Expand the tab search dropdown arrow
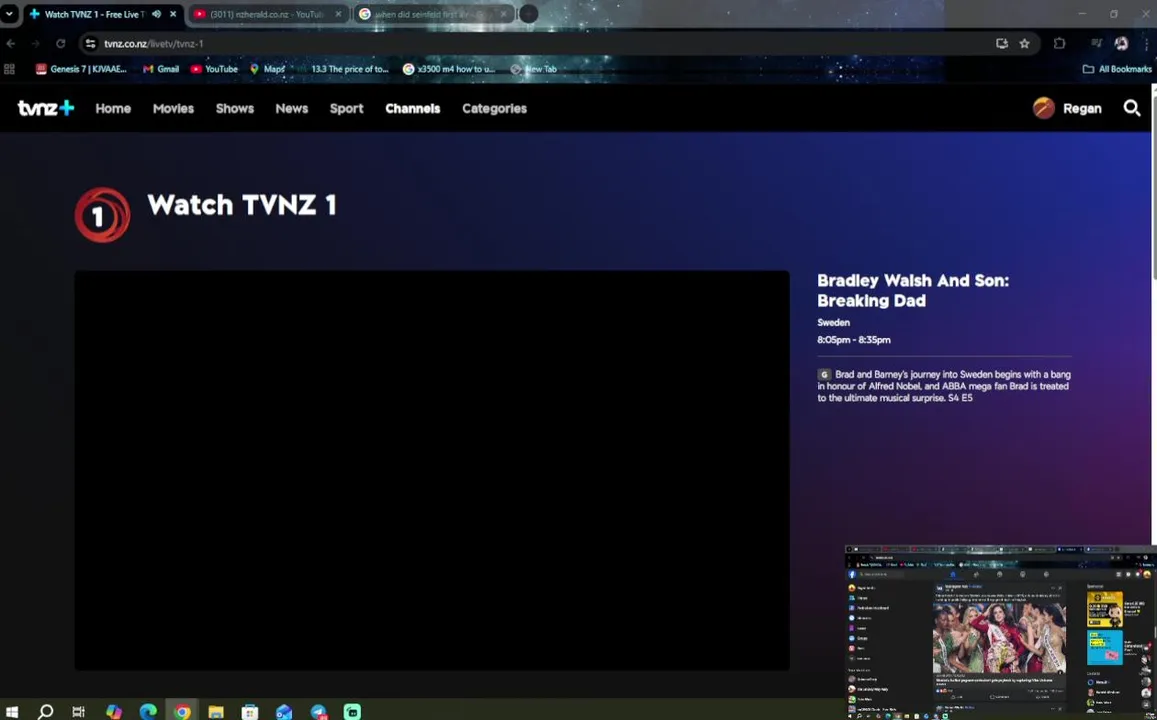This screenshot has height=720, width=1157. (9, 14)
